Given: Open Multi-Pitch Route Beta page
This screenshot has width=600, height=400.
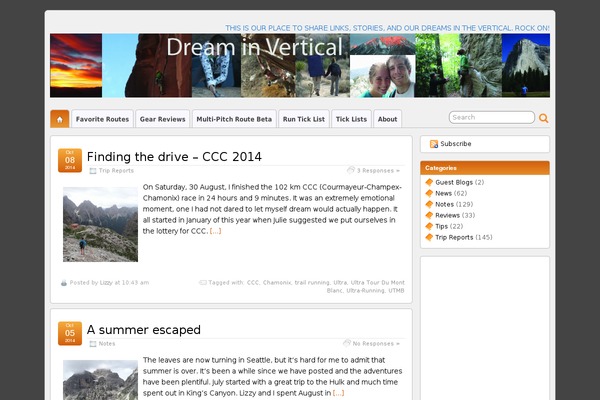Looking at the screenshot, I should 234,119.
